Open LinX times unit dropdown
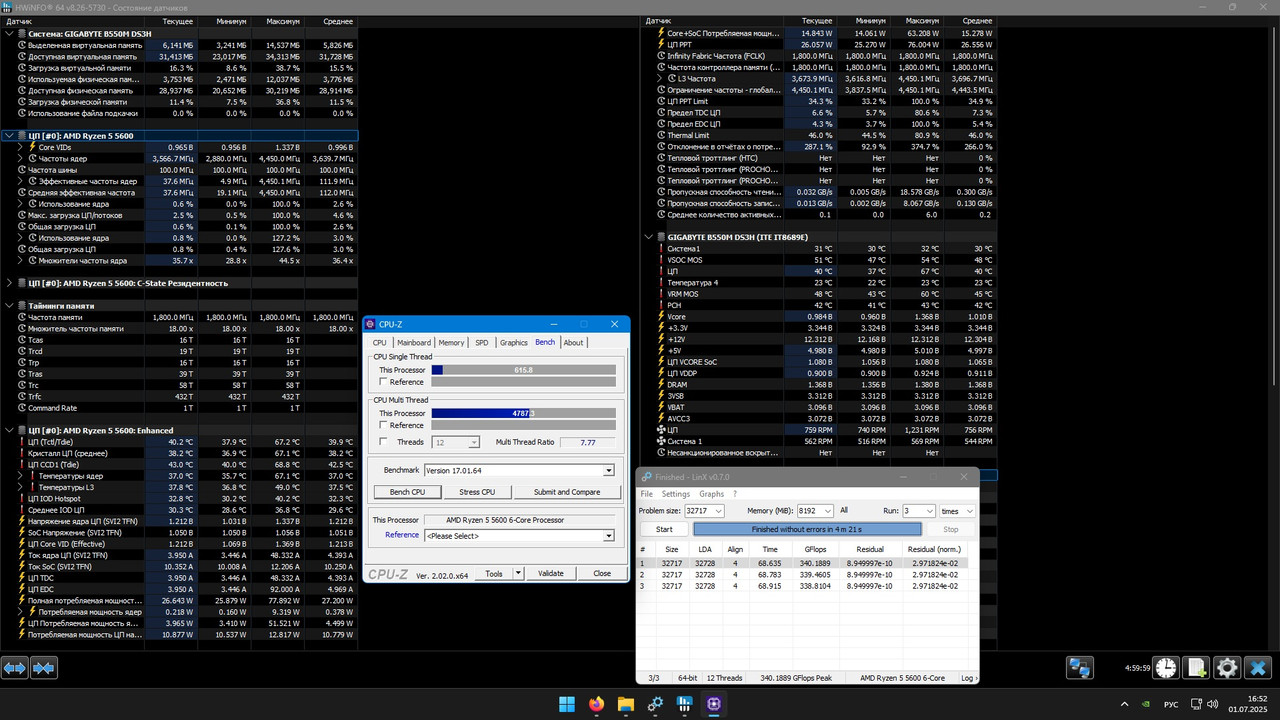Screen dimensions: 1280x720 pos(968,510)
